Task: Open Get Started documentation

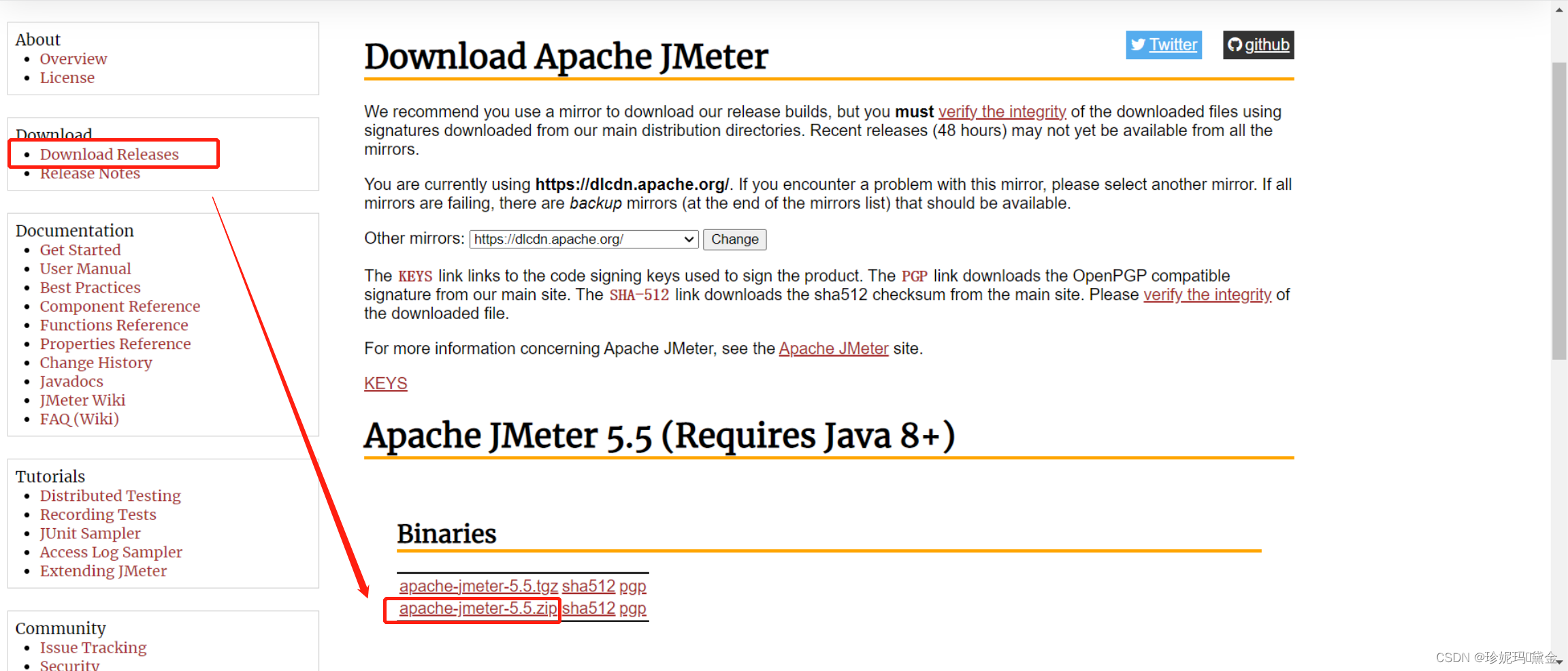Action: (80, 250)
